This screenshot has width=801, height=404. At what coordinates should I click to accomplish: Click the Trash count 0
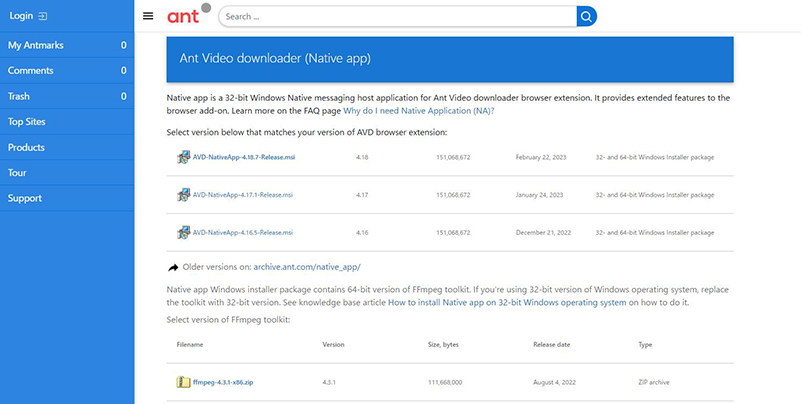124,96
